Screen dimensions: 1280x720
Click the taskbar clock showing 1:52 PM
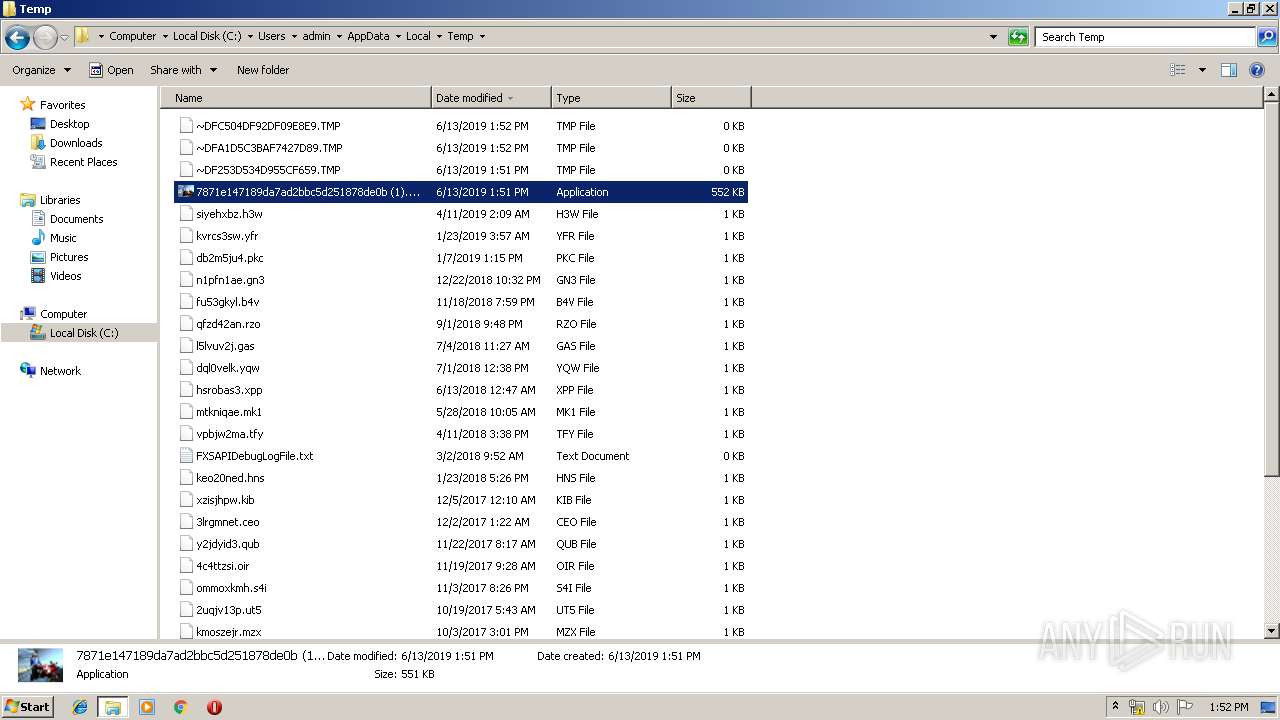1228,707
